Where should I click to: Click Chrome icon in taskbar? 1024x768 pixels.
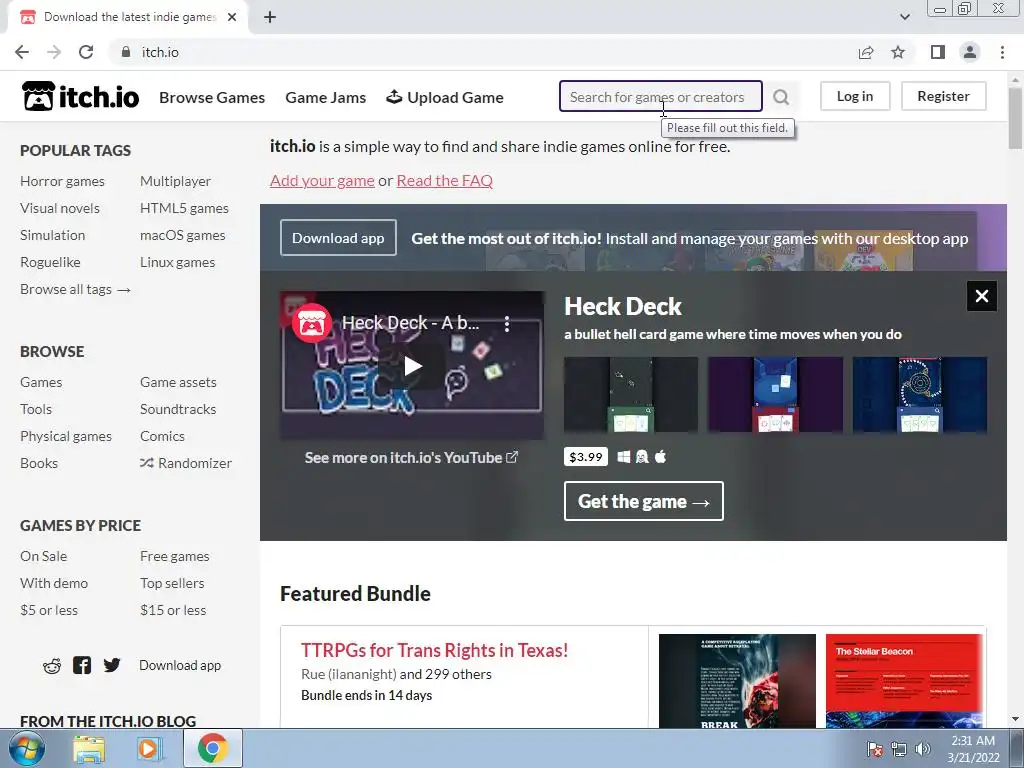[213, 748]
